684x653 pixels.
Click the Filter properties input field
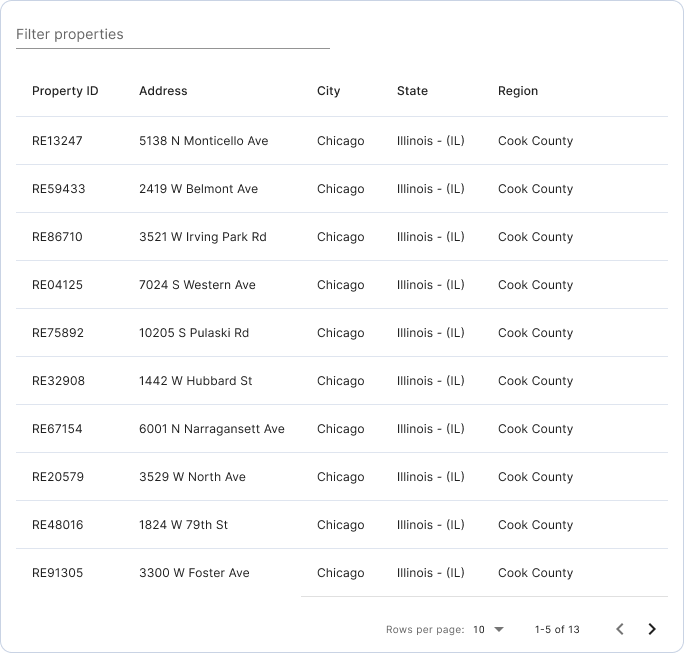click(x=173, y=34)
